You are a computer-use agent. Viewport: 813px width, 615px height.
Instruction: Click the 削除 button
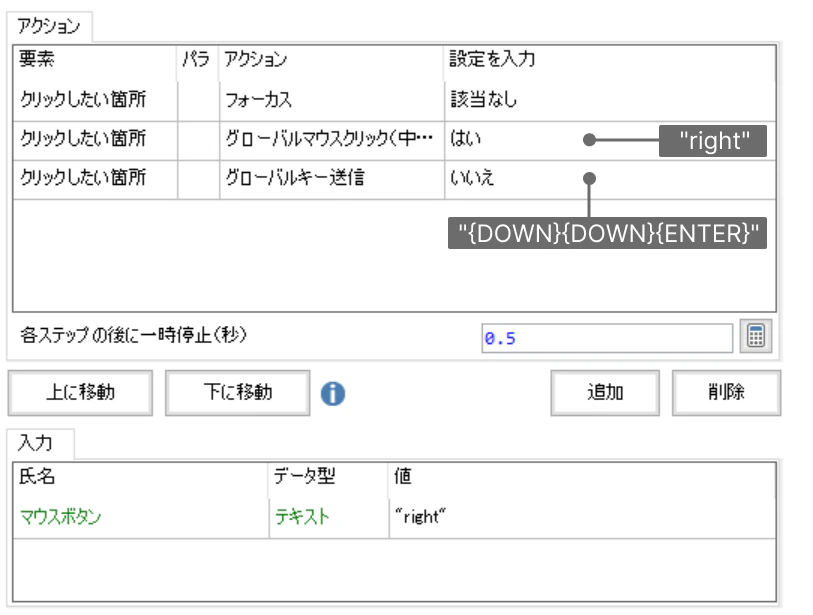click(726, 393)
